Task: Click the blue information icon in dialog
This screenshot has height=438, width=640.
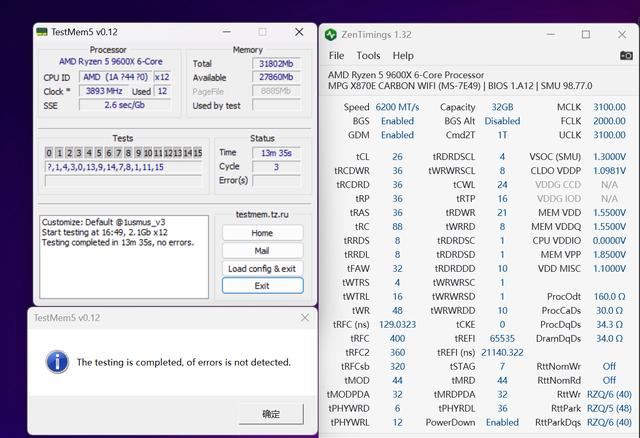Action: (x=57, y=362)
